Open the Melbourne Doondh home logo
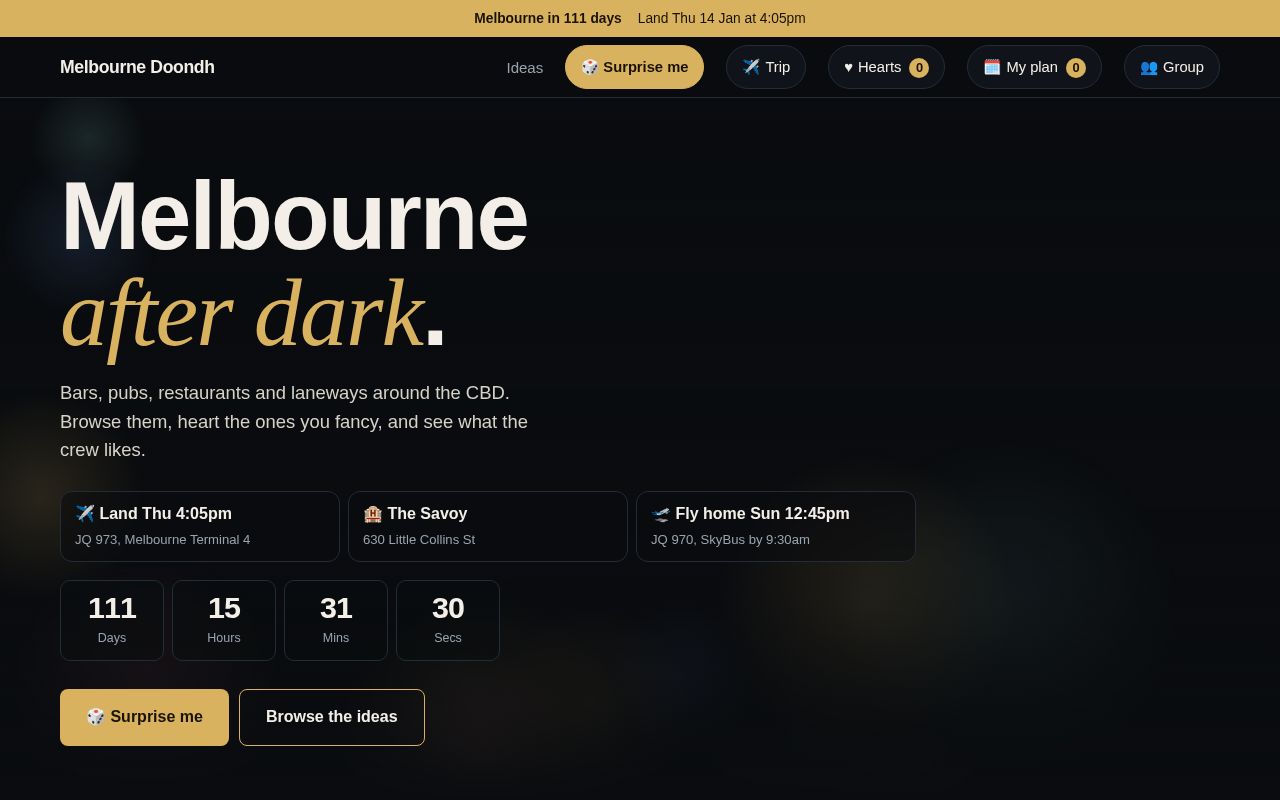This screenshot has width=1280, height=800. coord(137,67)
